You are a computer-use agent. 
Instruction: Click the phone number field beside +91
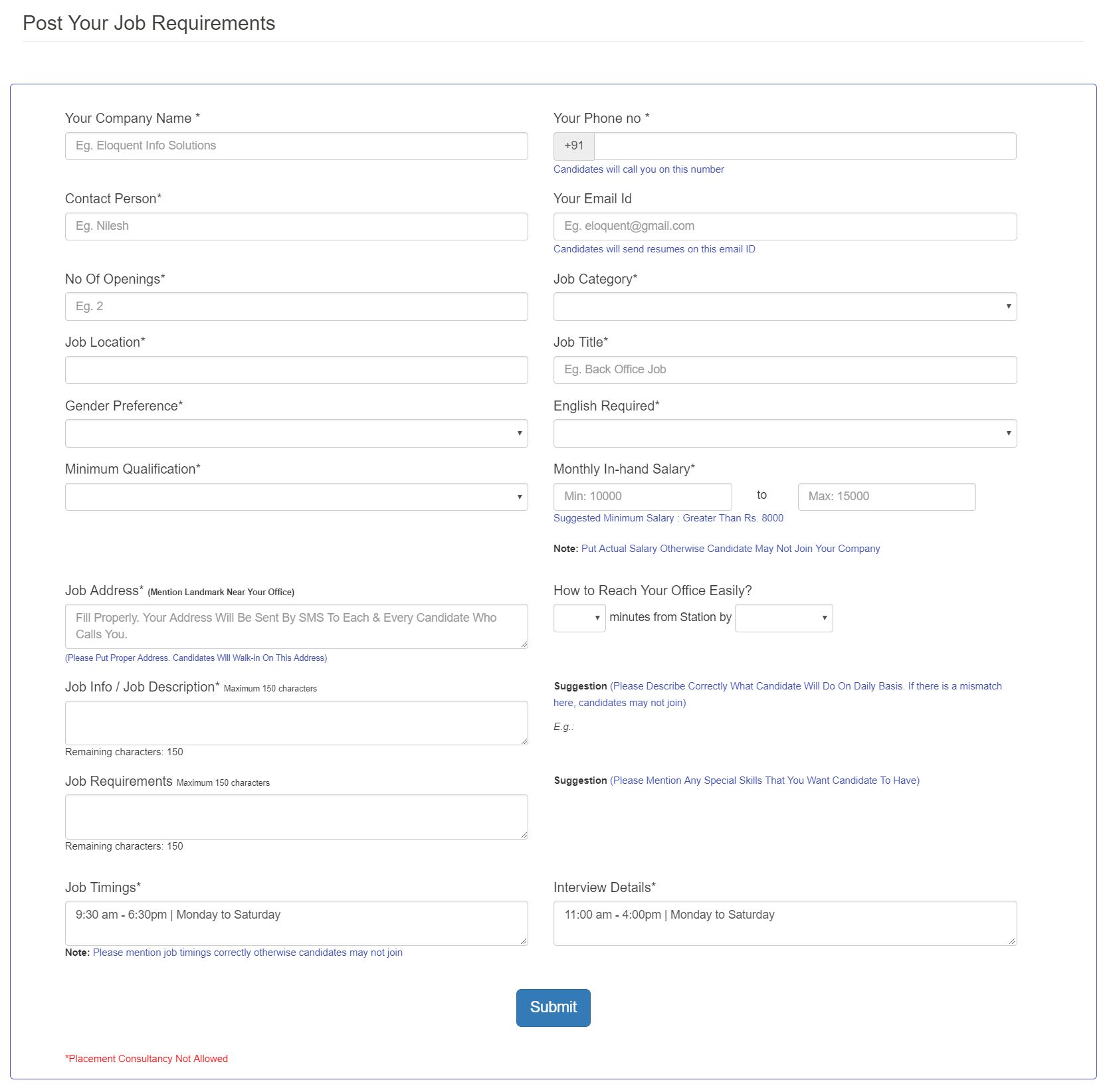pyautogui.click(x=804, y=145)
